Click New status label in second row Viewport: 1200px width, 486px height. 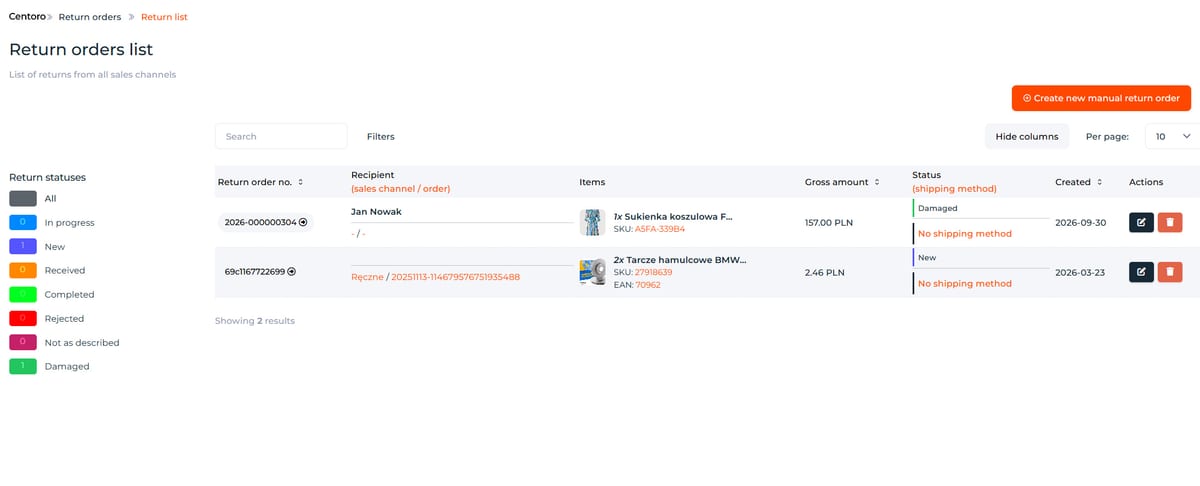927,257
